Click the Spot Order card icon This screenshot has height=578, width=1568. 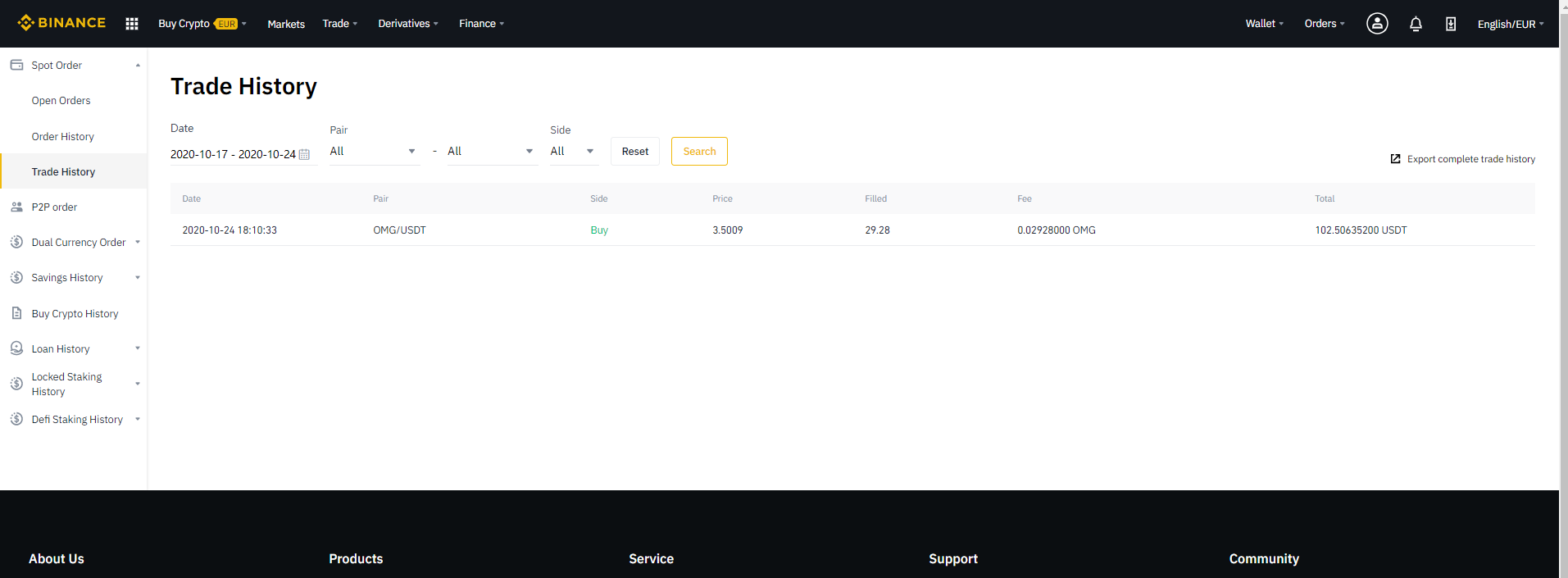16,65
